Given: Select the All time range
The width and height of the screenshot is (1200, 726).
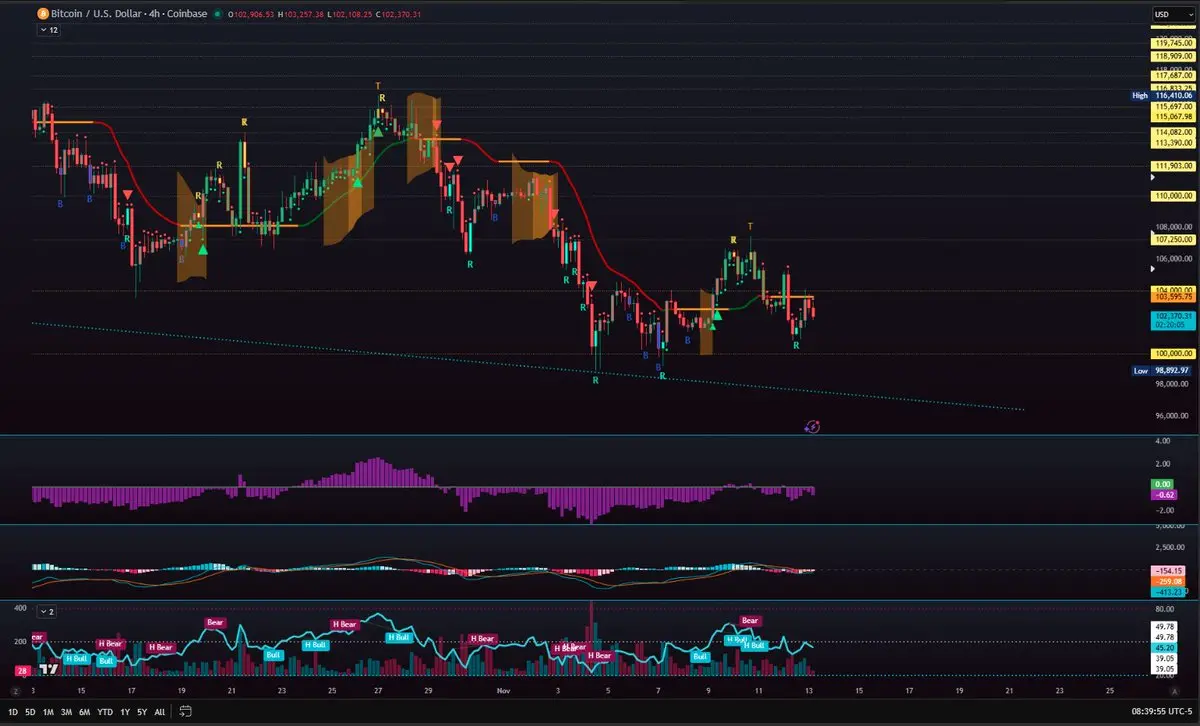Looking at the screenshot, I should tap(160, 712).
